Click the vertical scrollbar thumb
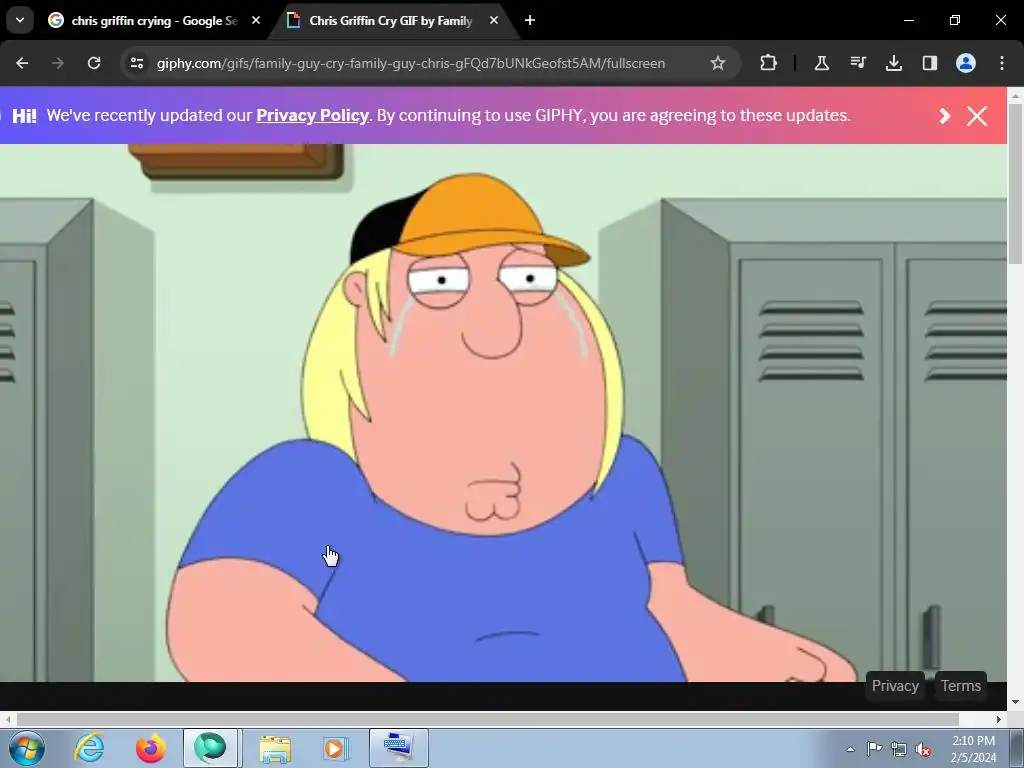 click(1015, 183)
